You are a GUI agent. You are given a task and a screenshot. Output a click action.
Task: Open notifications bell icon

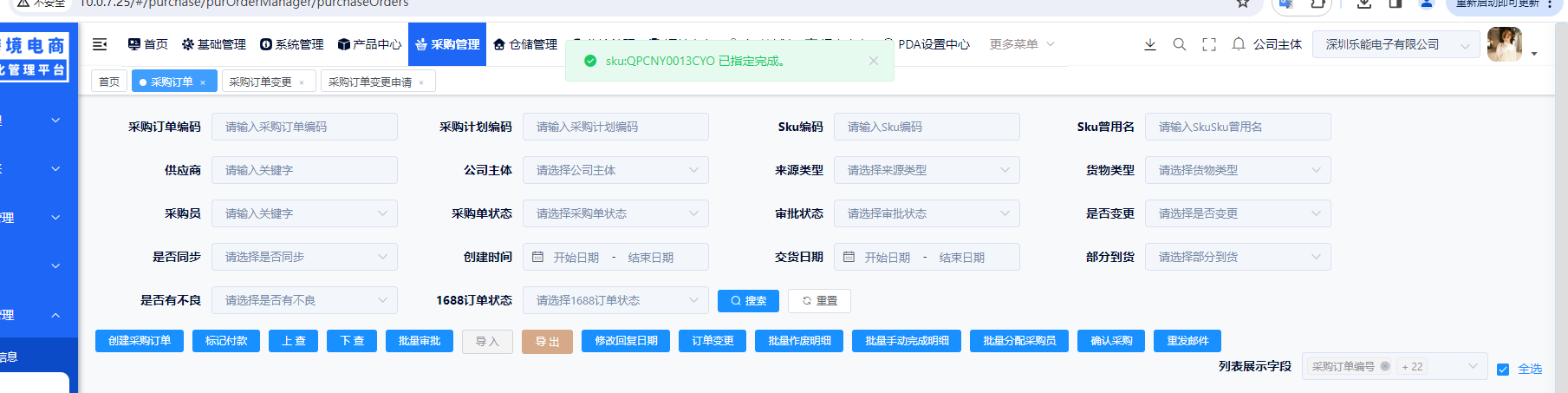tap(1239, 44)
